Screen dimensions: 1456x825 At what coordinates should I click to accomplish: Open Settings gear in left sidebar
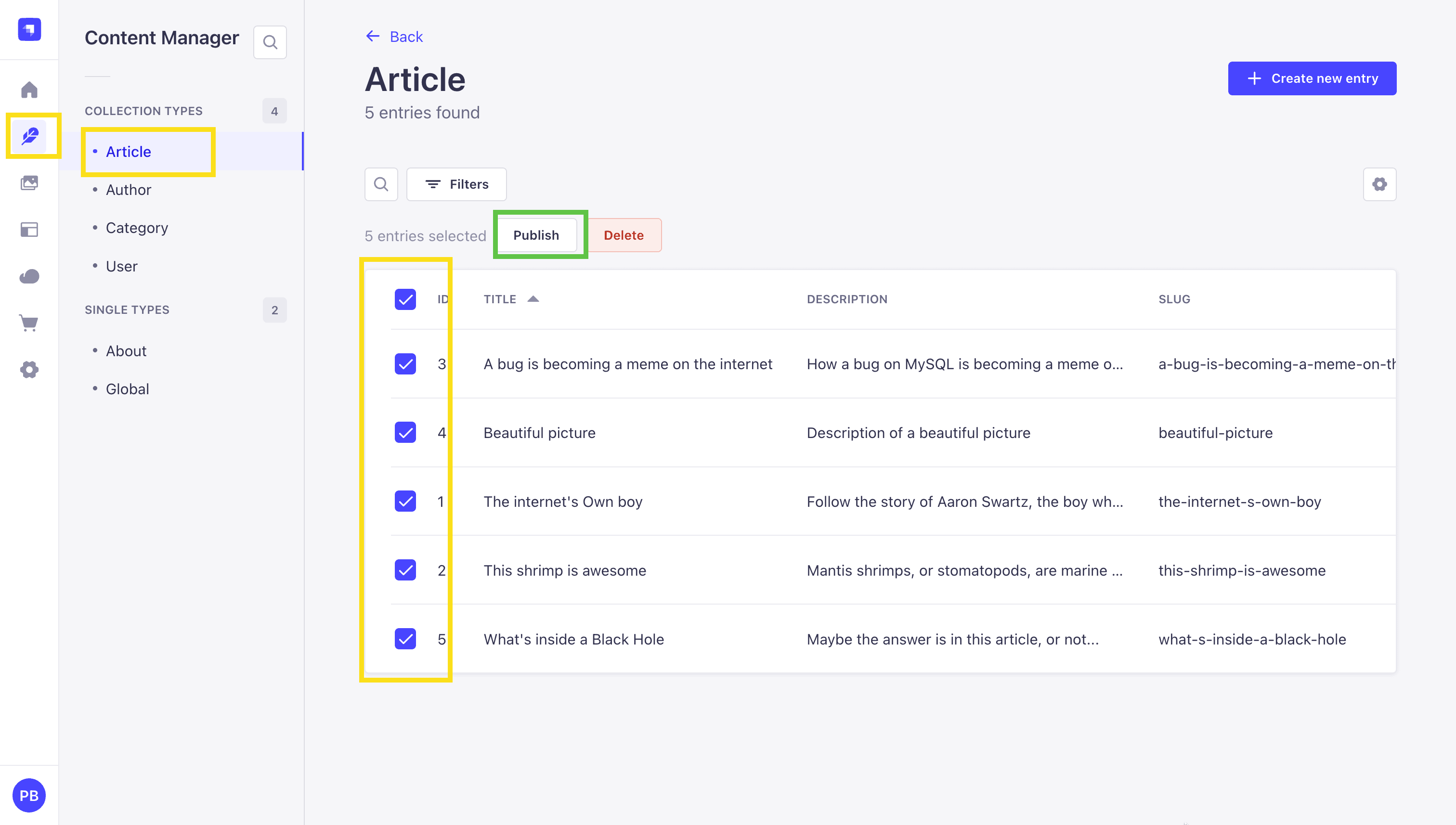point(29,370)
